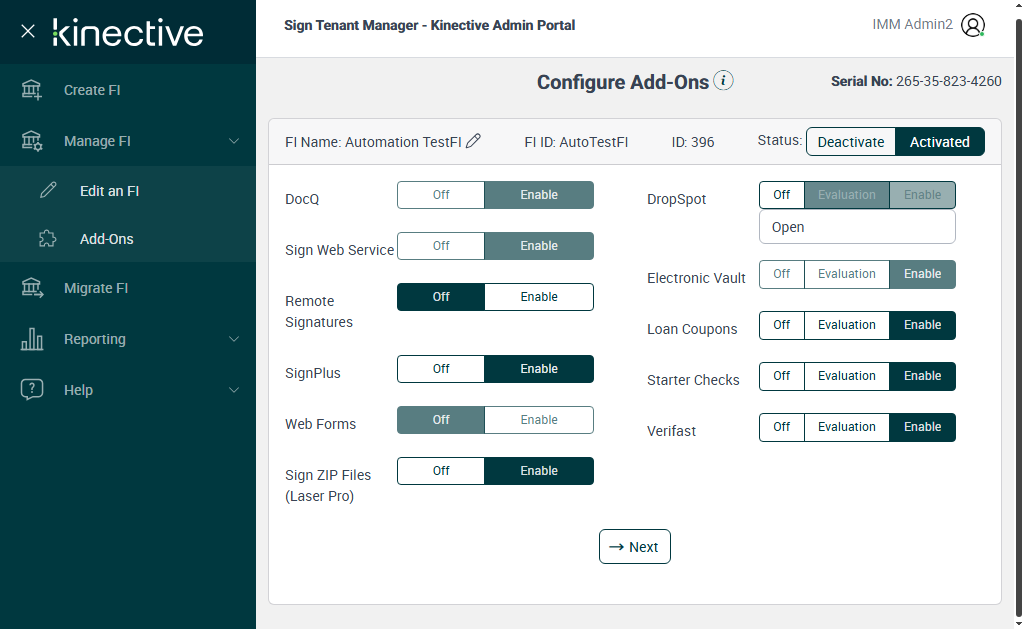
Task: Turn Sign ZIP Files Off
Action: pyautogui.click(x=441, y=470)
